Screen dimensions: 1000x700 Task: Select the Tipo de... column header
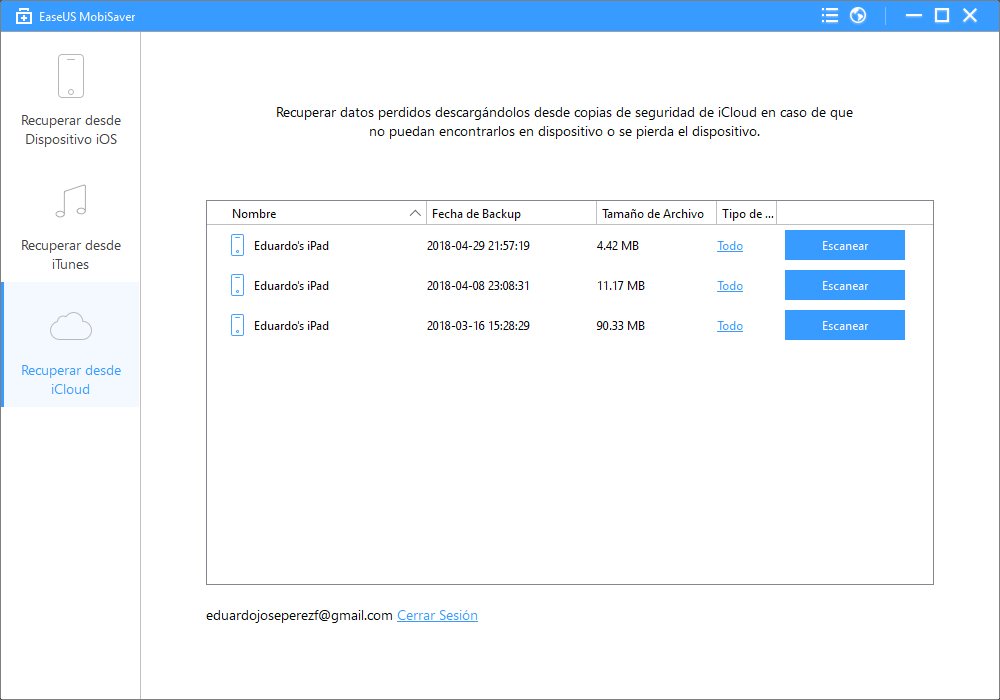click(746, 214)
